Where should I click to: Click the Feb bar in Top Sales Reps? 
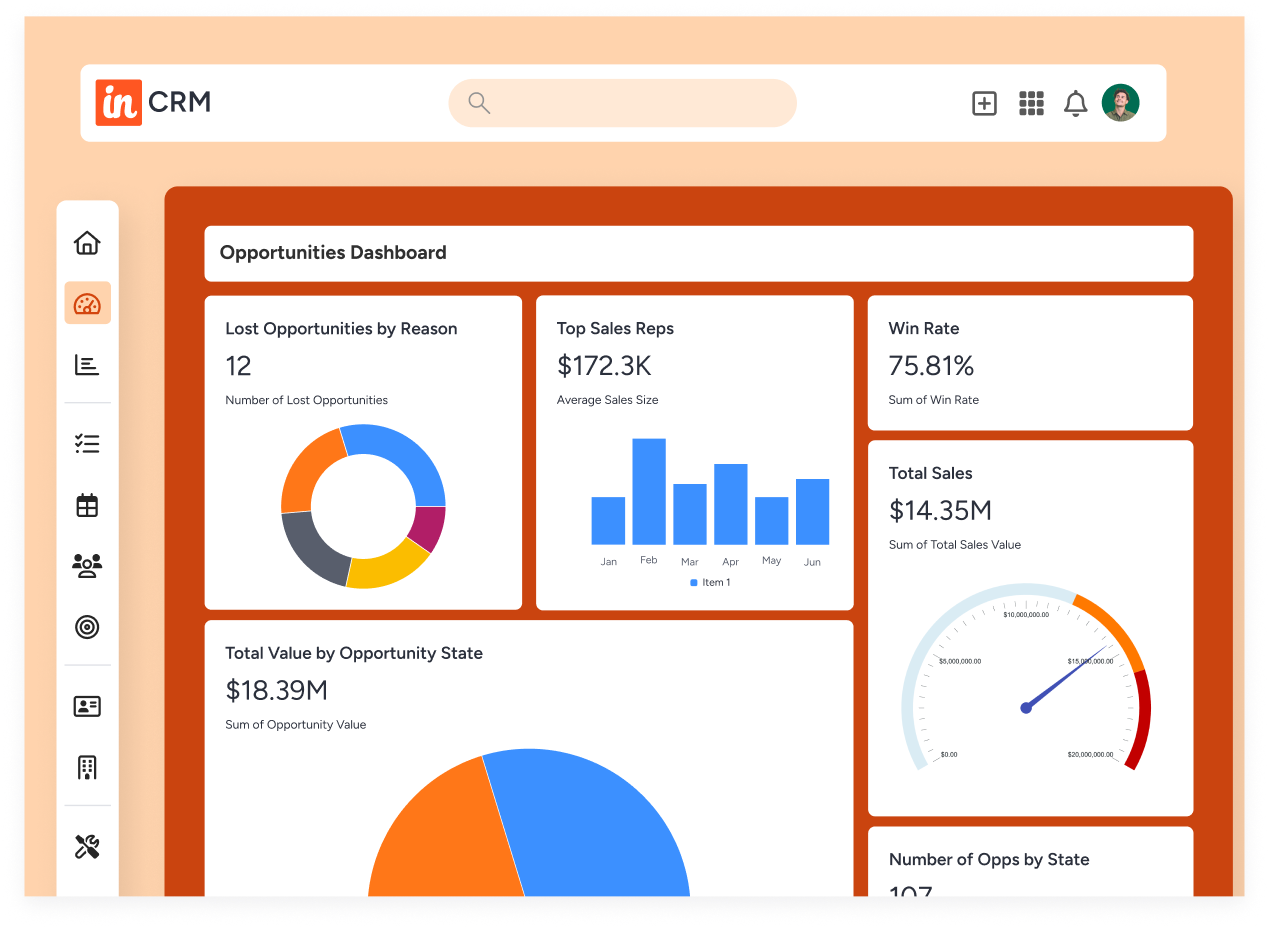point(649,491)
